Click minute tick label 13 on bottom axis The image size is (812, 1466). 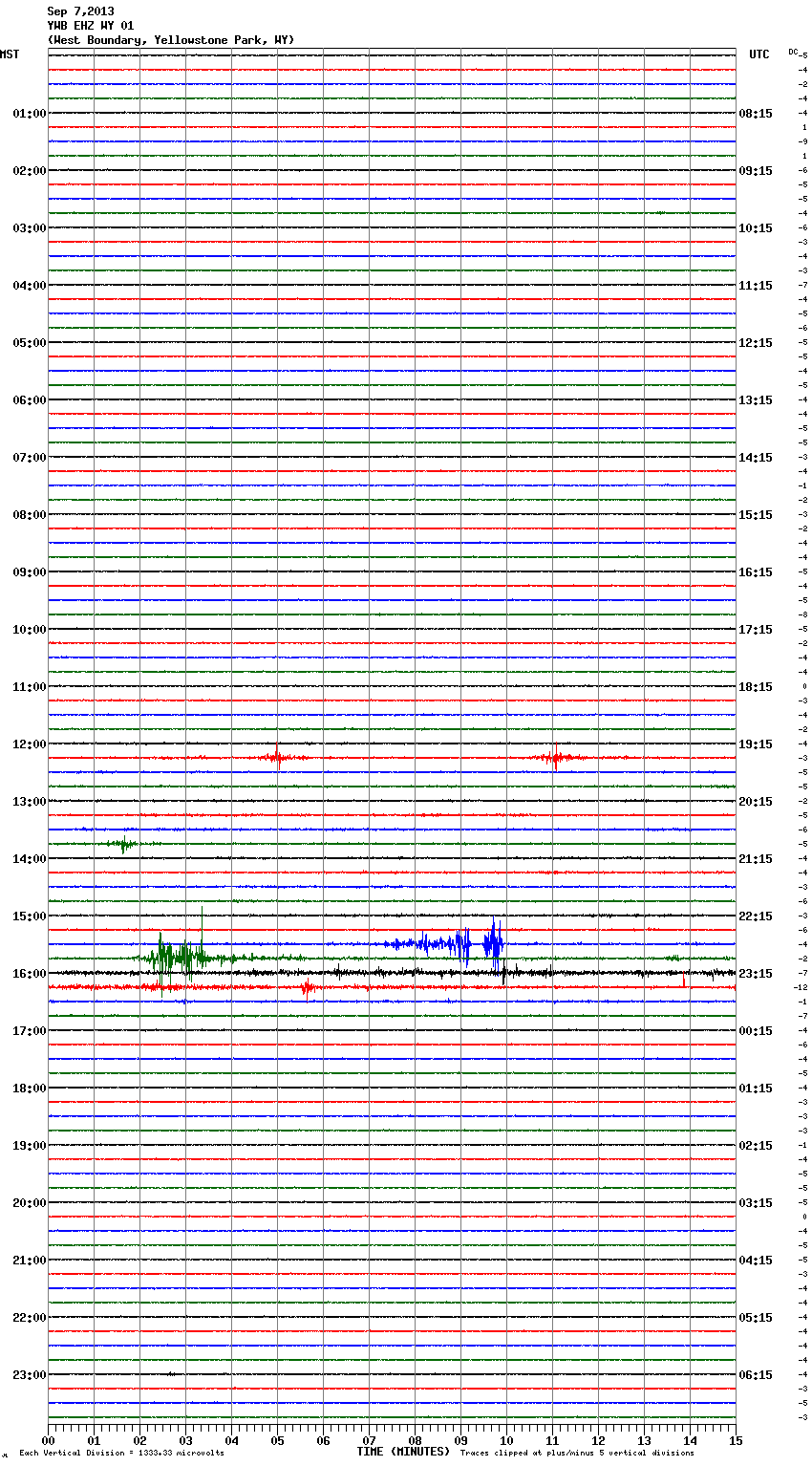(644, 1440)
